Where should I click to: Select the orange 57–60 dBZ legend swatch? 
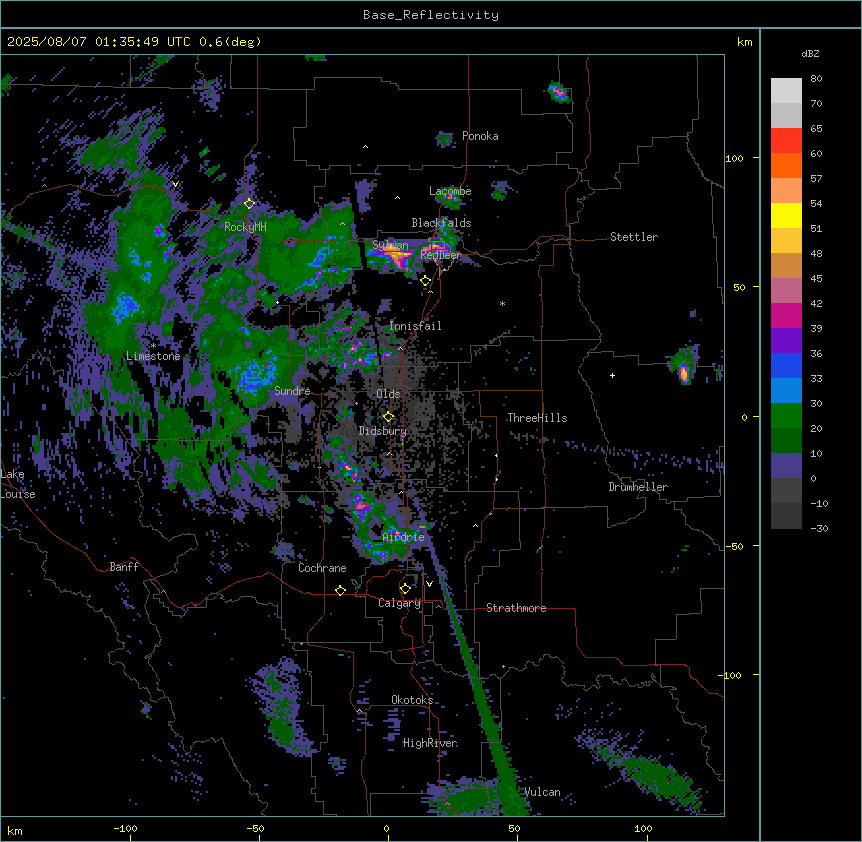(786, 165)
